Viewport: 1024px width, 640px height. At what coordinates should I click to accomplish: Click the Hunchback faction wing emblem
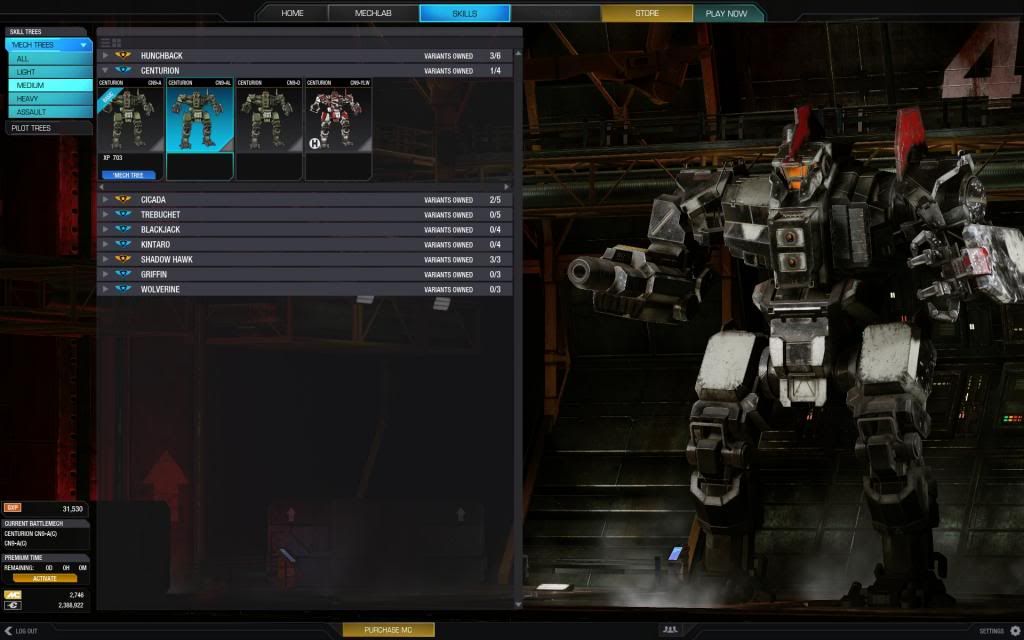pos(123,56)
